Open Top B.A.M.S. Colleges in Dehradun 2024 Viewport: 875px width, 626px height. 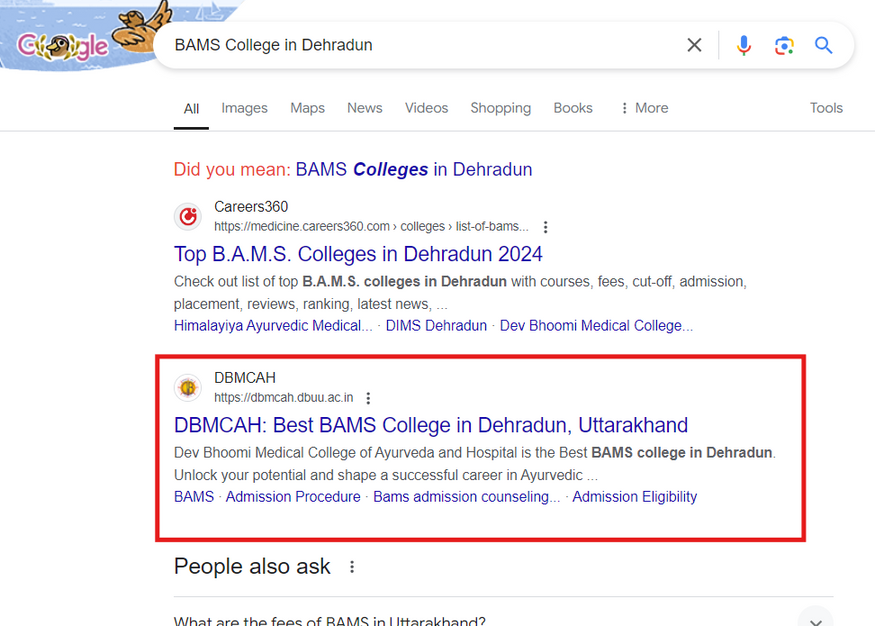(358, 254)
